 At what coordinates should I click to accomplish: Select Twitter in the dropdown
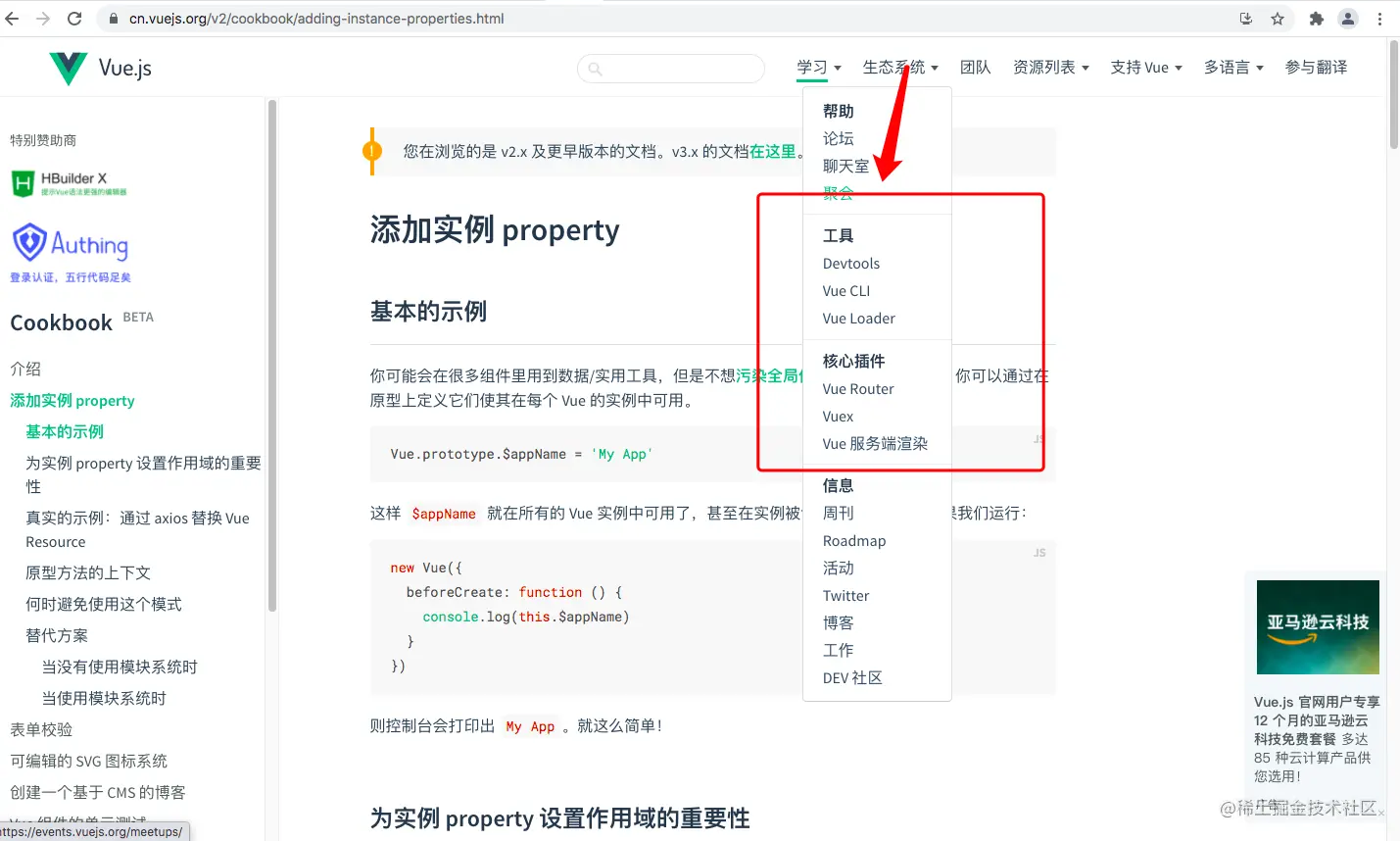(x=846, y=596)
